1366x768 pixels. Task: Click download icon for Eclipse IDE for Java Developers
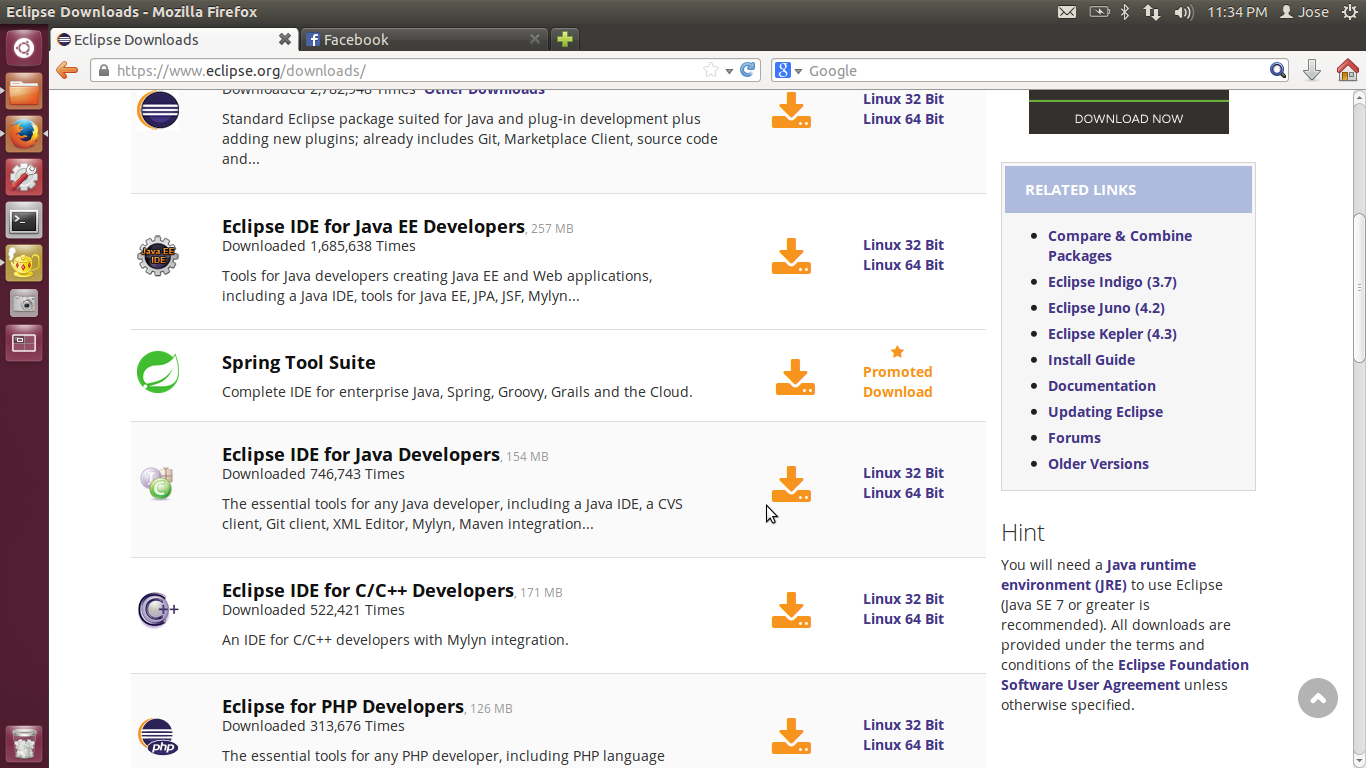[791, 484]
